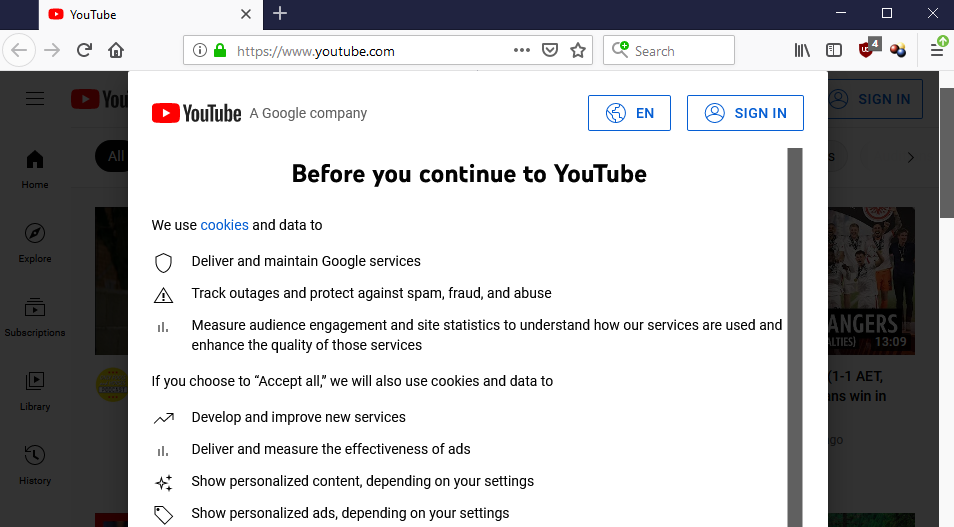The image size is (954, 527).
Task: Open uBlock Origin extension icon
Action: (x=868, y=49)
